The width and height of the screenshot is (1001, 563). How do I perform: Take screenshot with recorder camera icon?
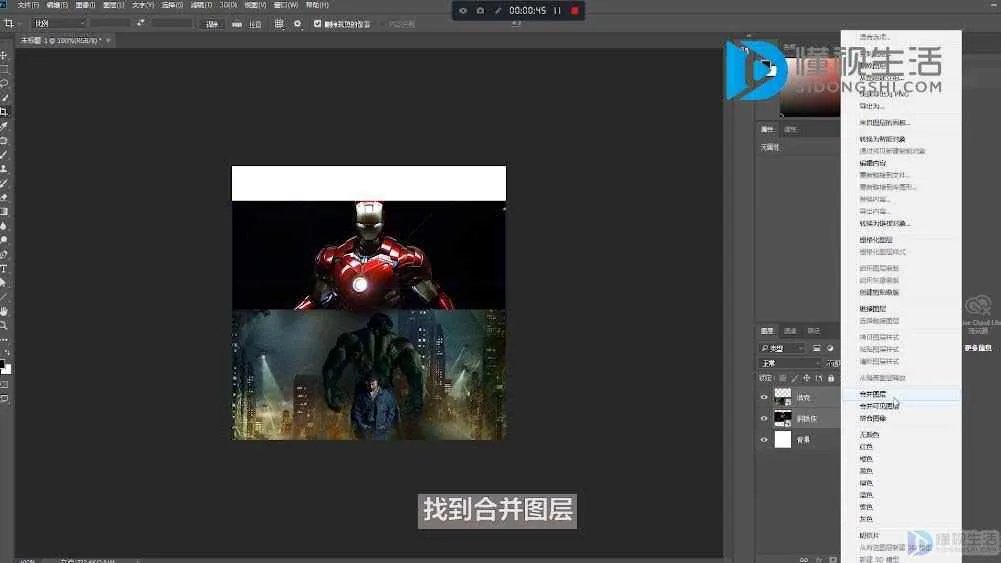pos(480,11)
